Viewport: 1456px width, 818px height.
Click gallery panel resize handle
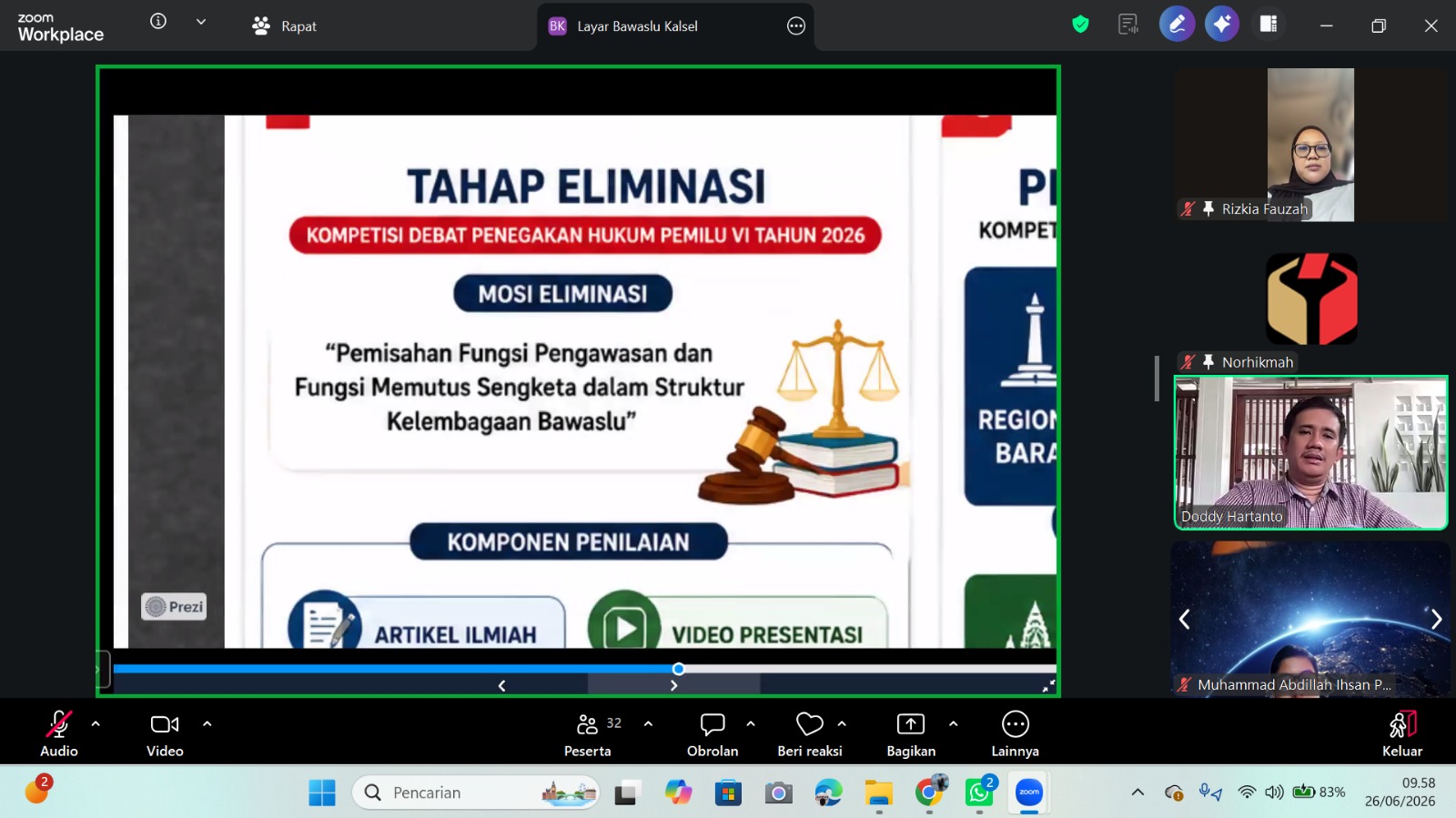[1157, 378]
